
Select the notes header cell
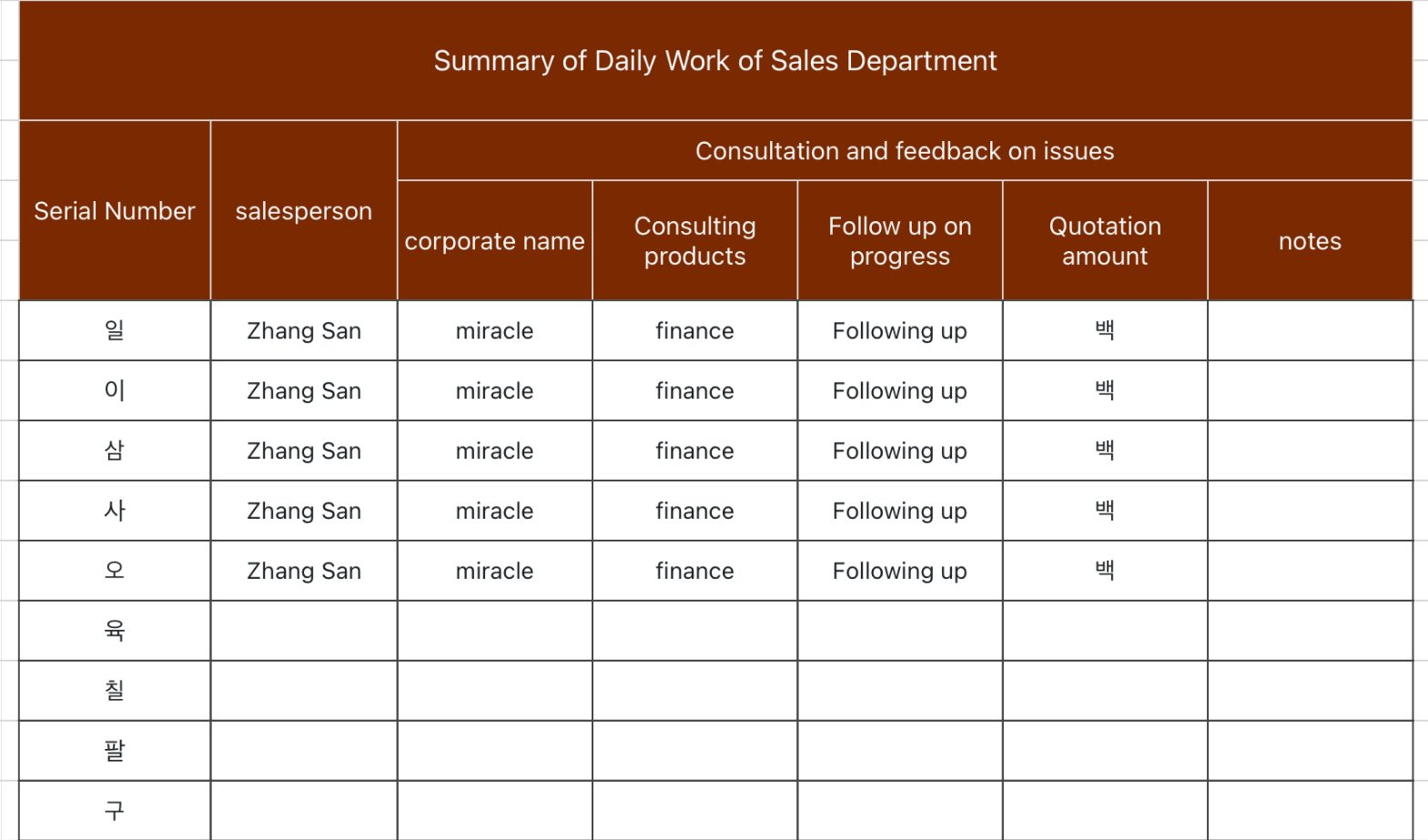(x=1310, y=241)
